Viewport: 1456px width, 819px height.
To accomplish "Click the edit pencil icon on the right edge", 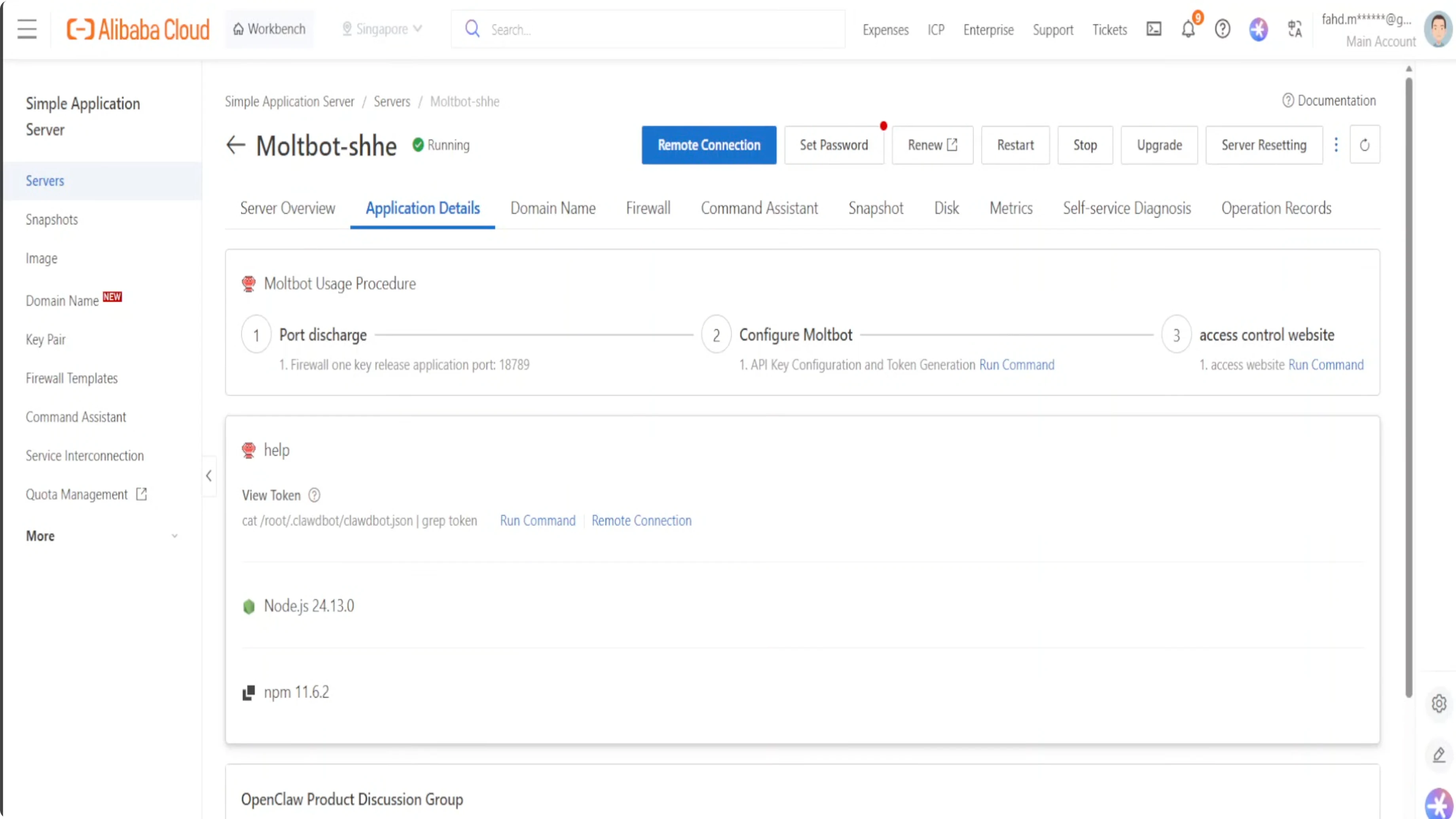I will tap(1439, 755).
